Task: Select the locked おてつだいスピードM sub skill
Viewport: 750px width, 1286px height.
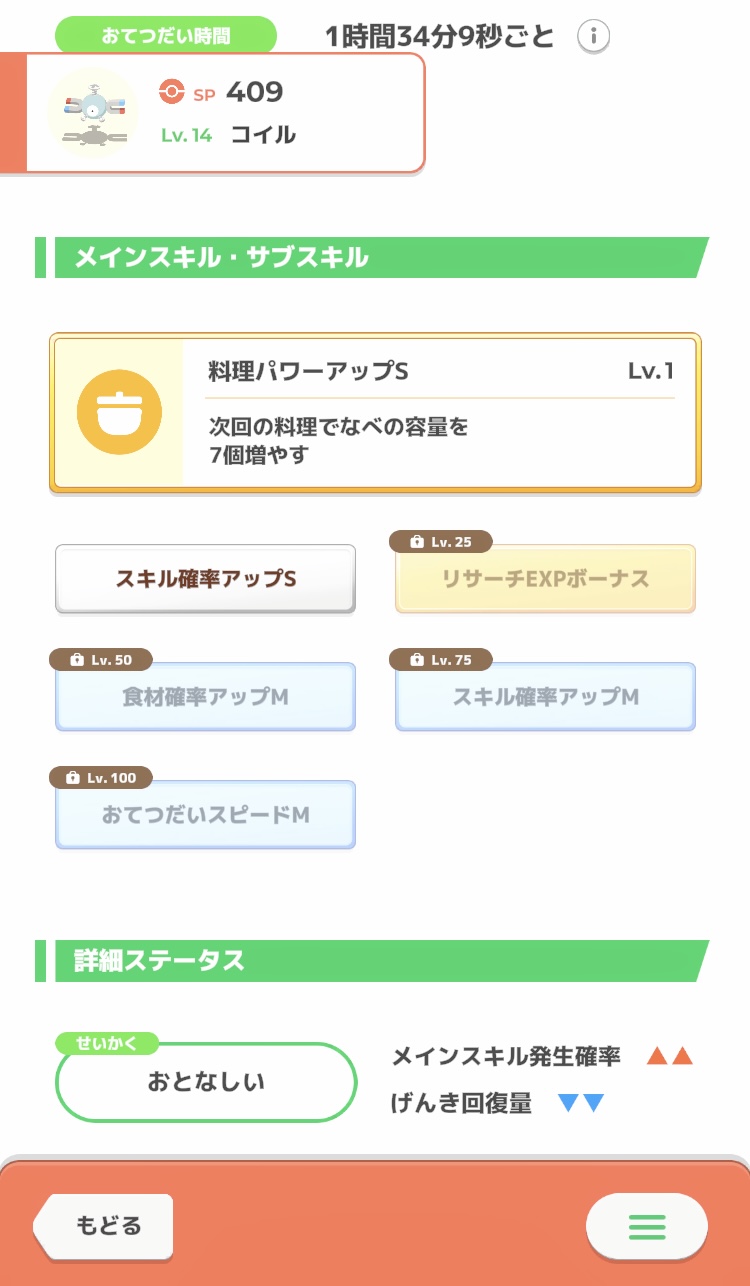Action: (x=205, y=815)
